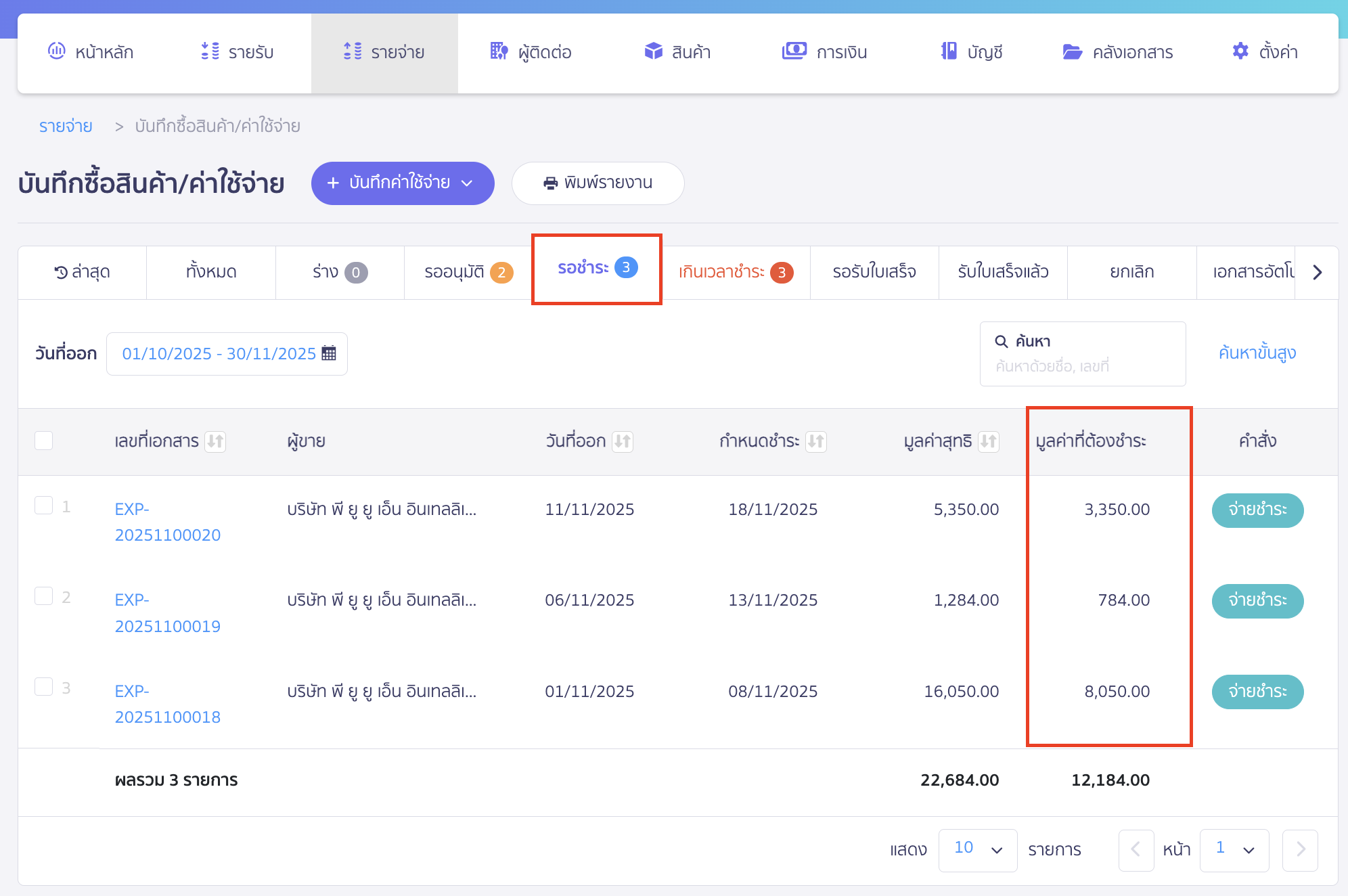Screen dimensions: 1348x896
Task: Click the printer icon on พิมพ์รายงาน
Action: [x=548, y=182]
